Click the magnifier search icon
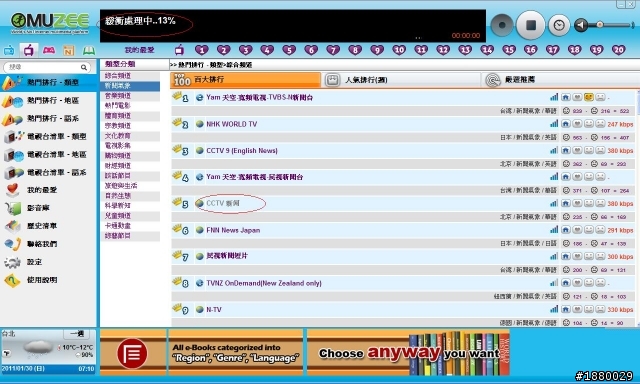This screenshot has height=384, width=640. pos(84,67)
